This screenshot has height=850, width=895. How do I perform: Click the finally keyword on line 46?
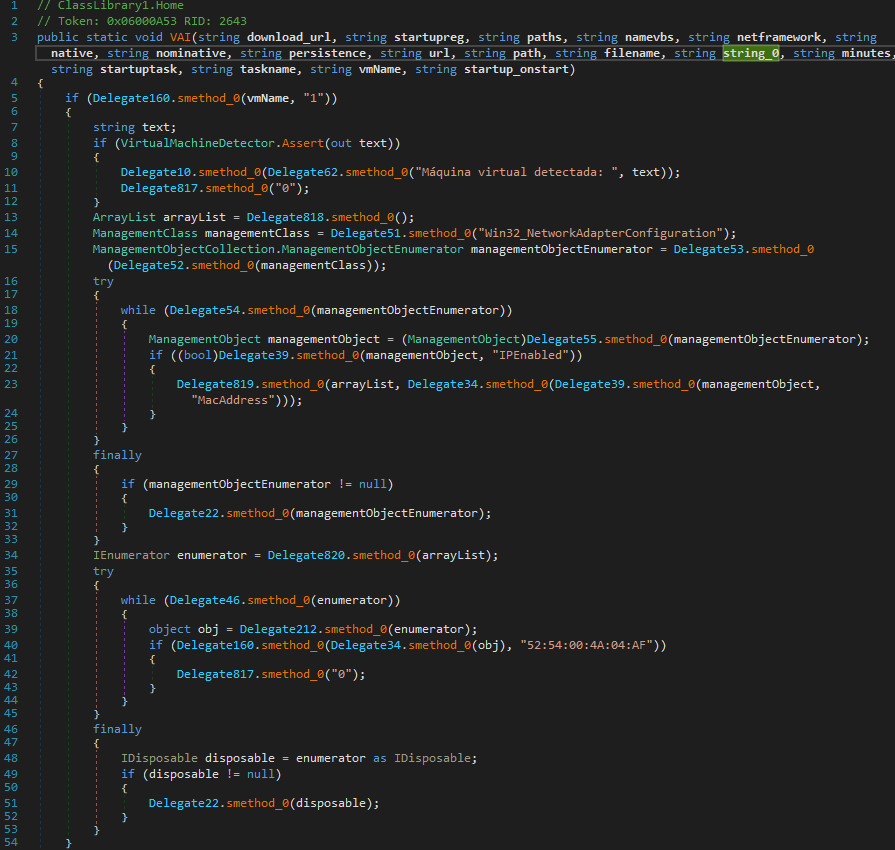pyautogui.click(x=117, y=730)
